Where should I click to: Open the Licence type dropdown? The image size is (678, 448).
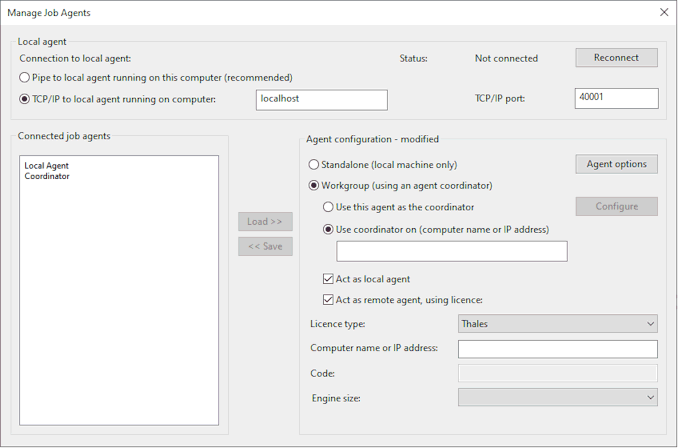(x=557, y=324)
